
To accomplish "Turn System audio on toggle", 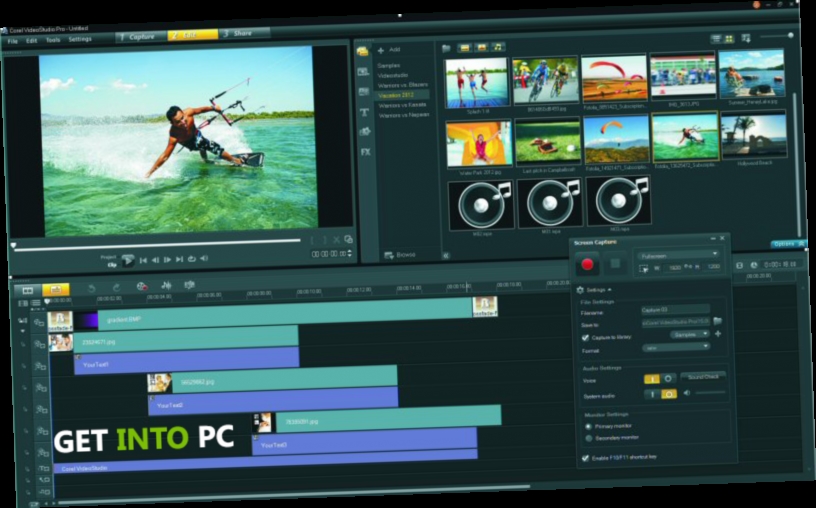I will point(652,395).
